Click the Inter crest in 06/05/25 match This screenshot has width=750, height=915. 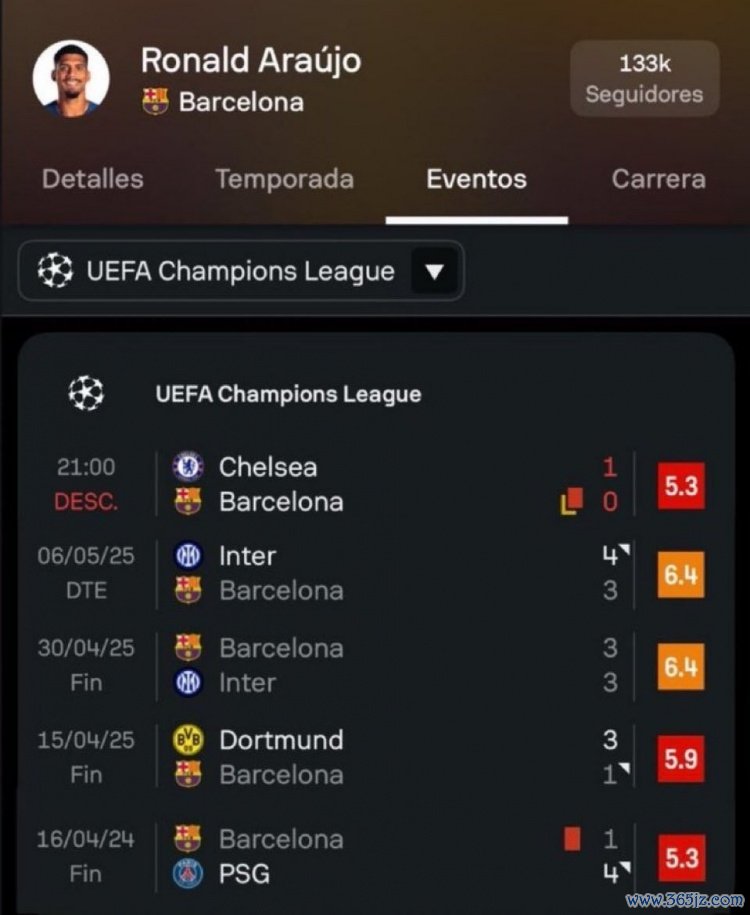click(x=188, y=556)
